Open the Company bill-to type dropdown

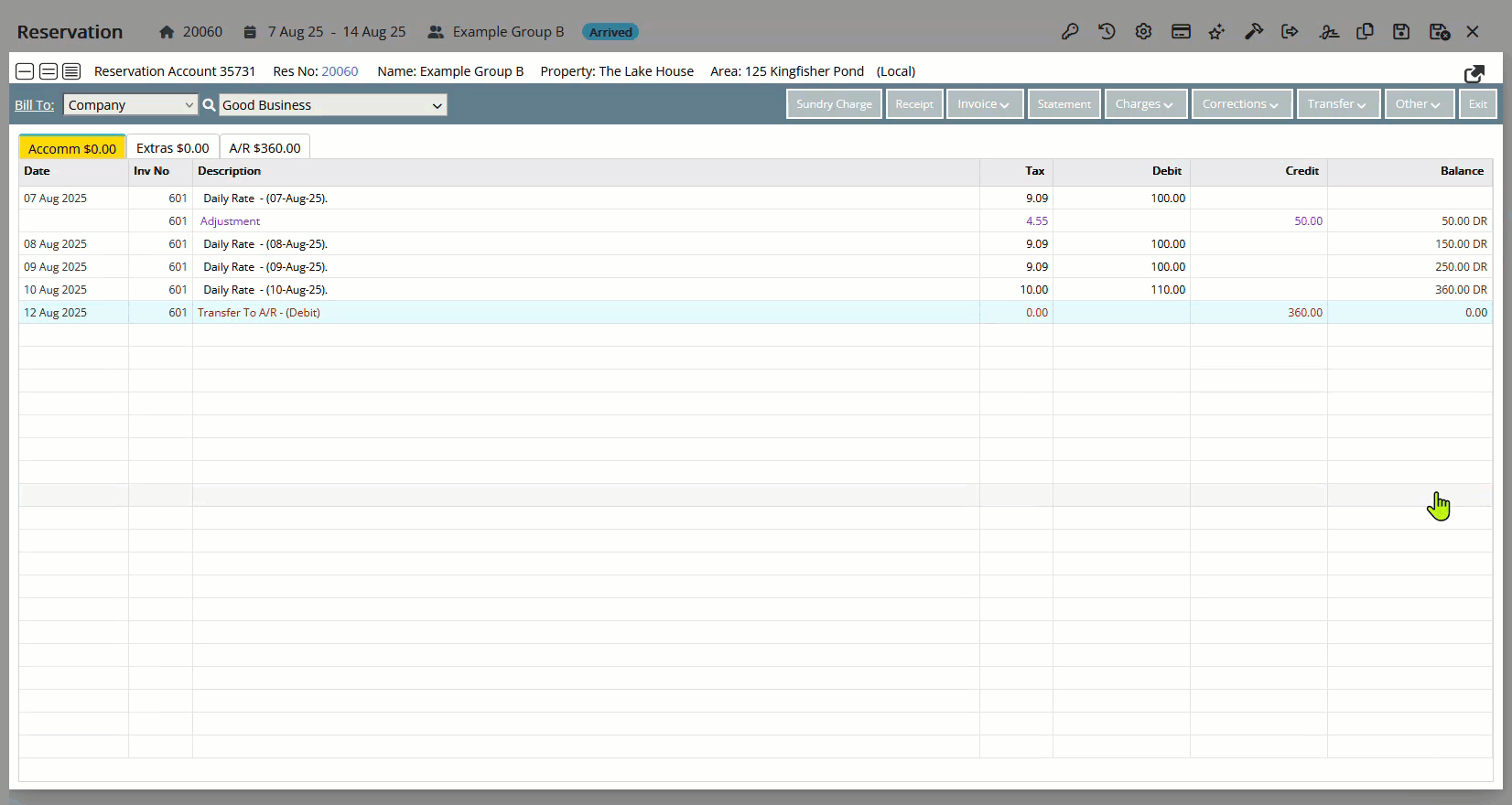click(x=131, y=105)
